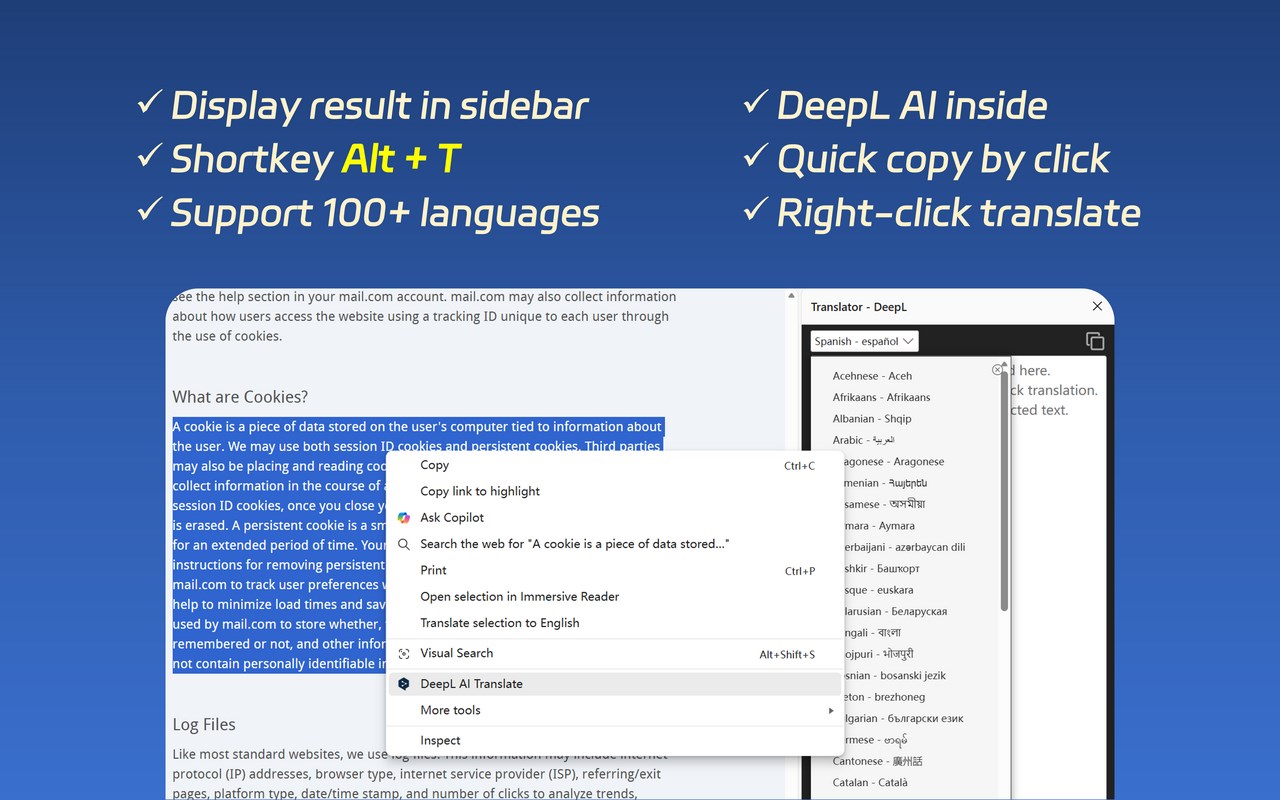
Task: Choose Print in the context menu
Action: pyautogui.click(x=433, y=570)
